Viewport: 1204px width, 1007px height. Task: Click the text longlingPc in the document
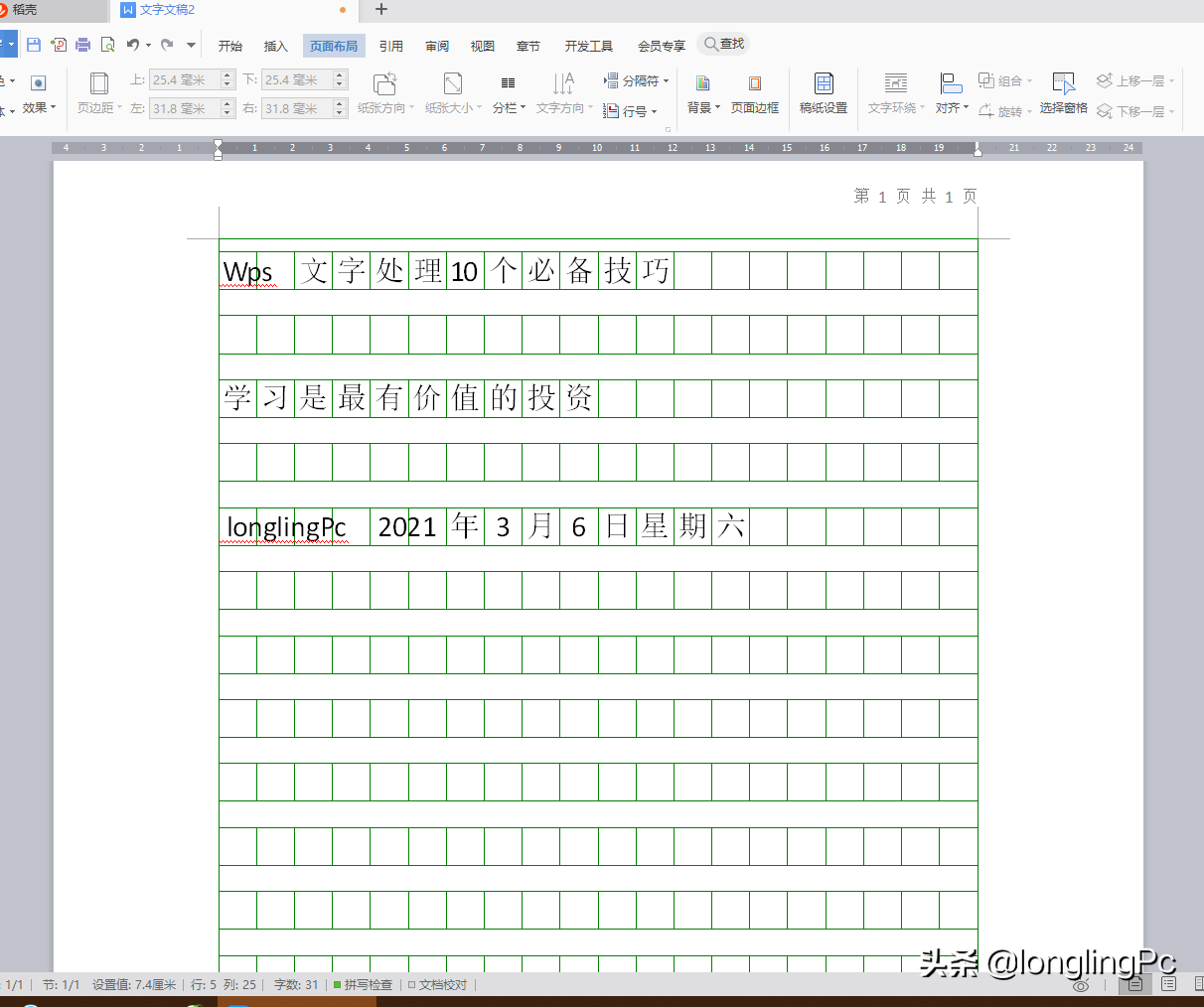pos(286,526)
